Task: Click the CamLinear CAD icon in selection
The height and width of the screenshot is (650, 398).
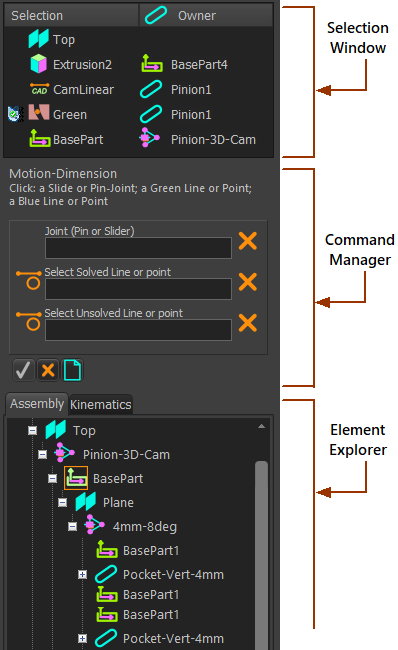Action: coord(39,89)
